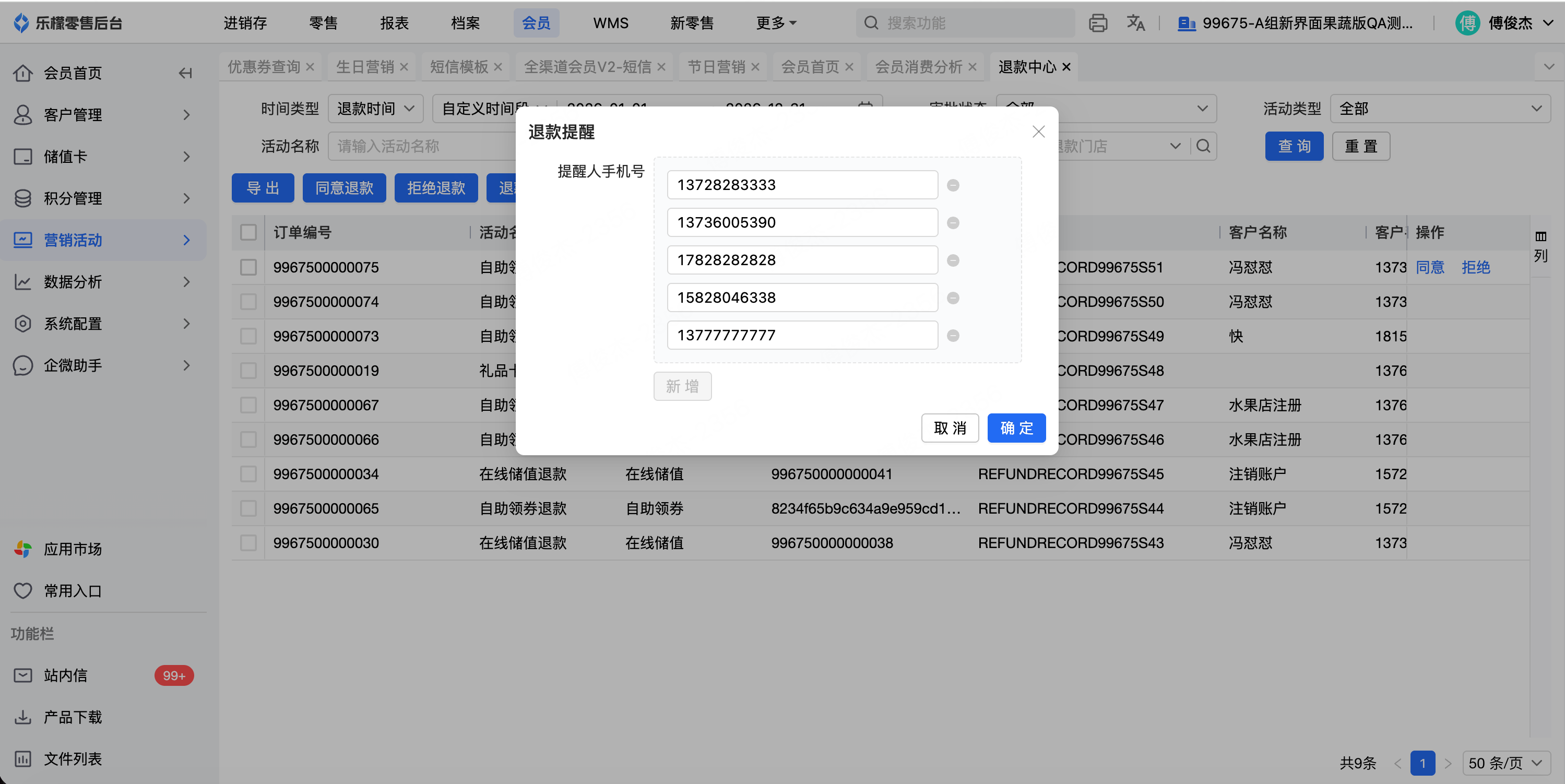Click the search magnifier next to the store dropdown
The height and width of the screenshot is (784, 1565).
(1203, 146)
